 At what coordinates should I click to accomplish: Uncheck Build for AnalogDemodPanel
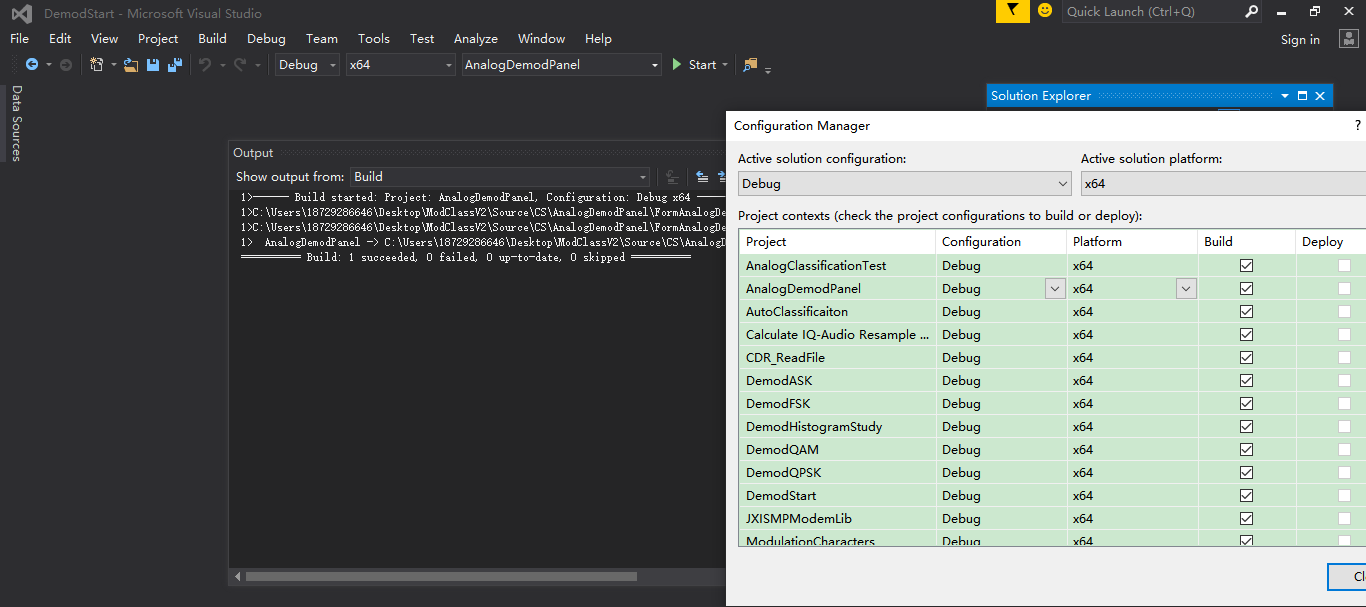pos(1246,289)
